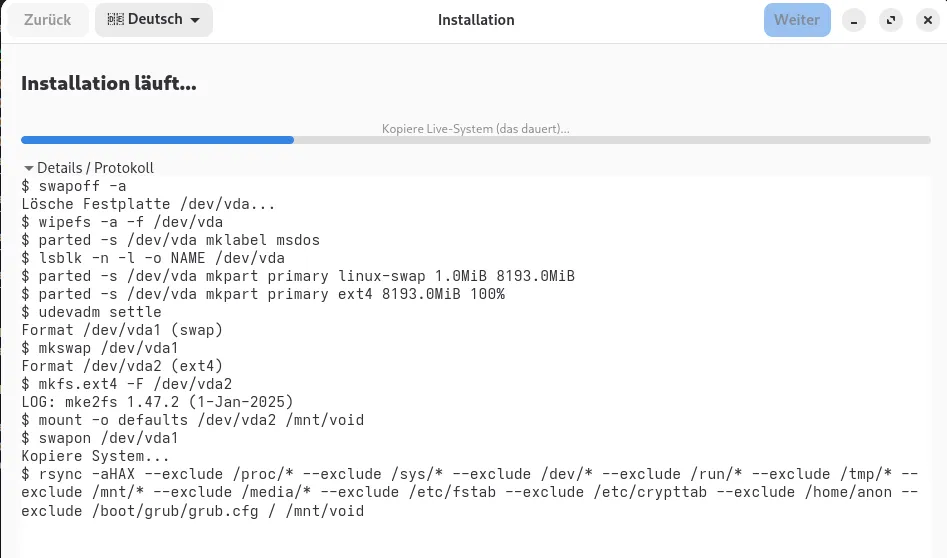Open the Deutsch language dropdown

tap(153, 20)
